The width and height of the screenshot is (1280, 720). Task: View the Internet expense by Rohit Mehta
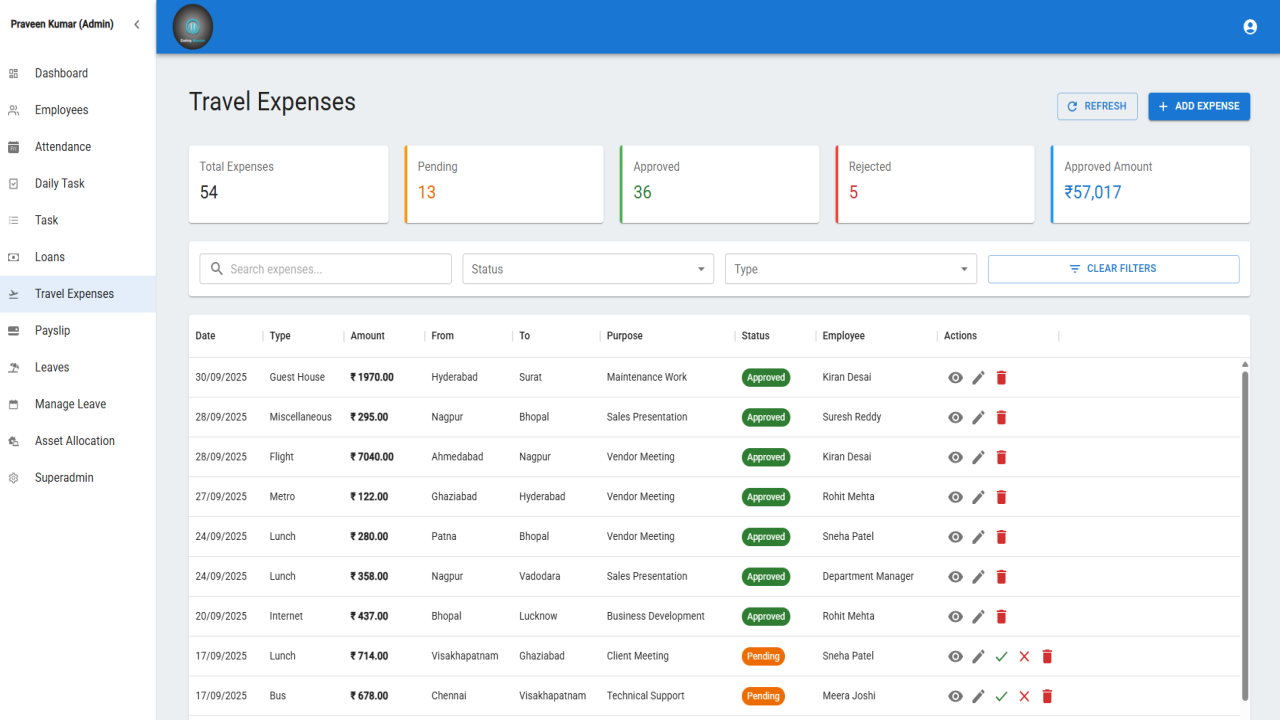coord(955,617)
